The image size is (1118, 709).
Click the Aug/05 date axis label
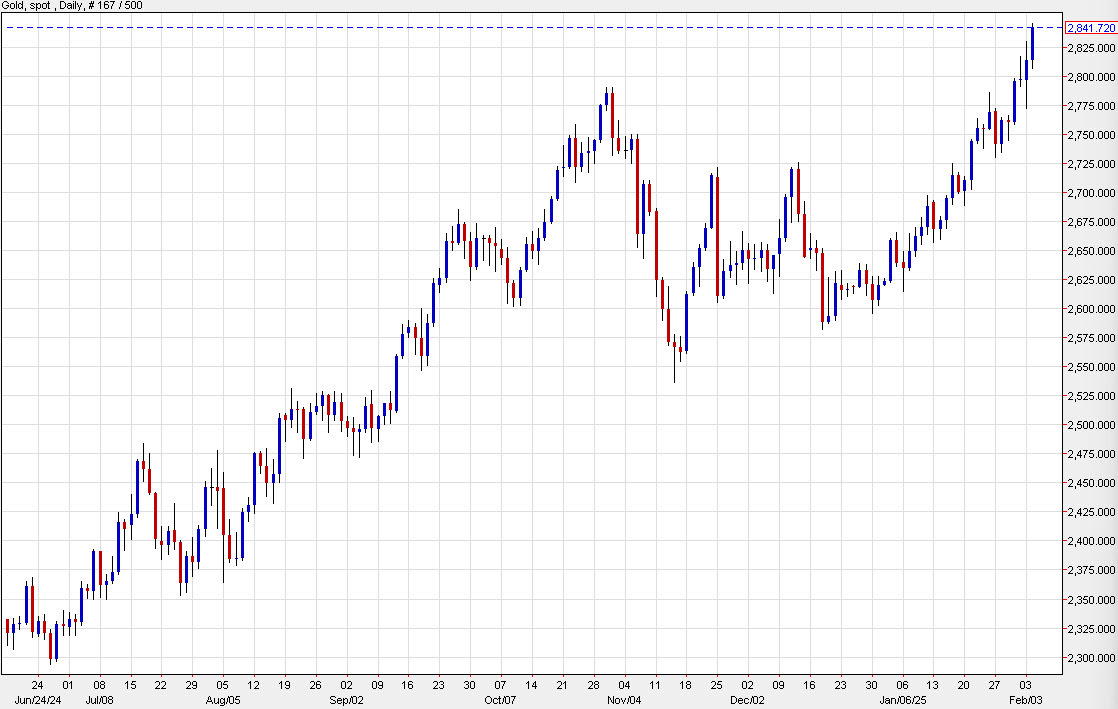223,700
